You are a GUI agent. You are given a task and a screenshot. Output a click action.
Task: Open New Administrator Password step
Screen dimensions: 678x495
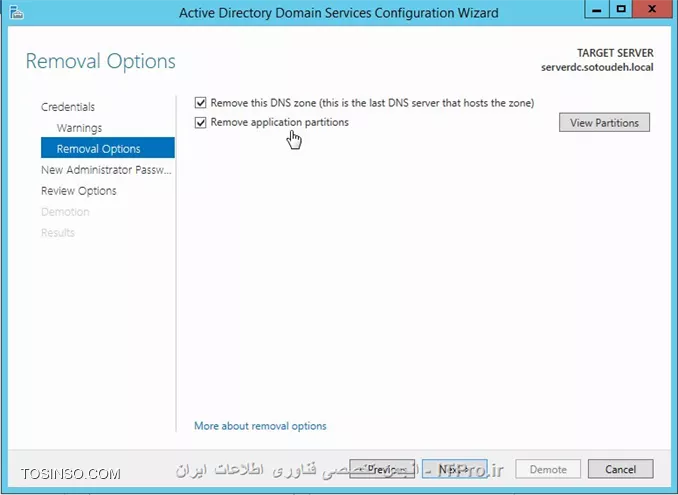tap(106, 170)
